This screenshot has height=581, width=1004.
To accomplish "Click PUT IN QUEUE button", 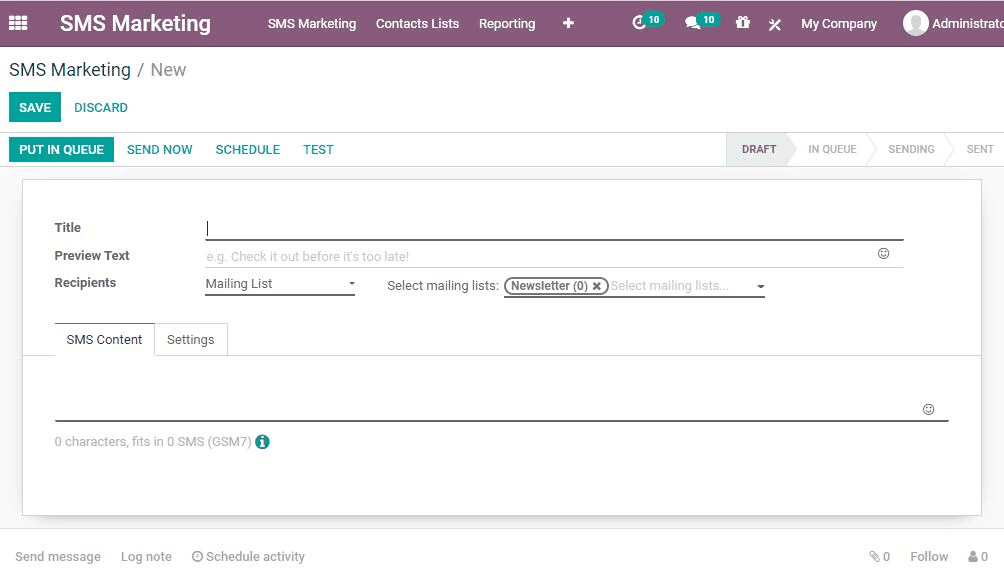I will (x=61, y=149).
